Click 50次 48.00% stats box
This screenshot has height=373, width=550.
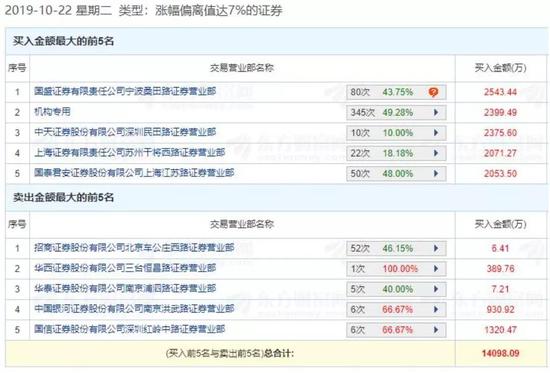pyautogui.click(x=396, y=174)
